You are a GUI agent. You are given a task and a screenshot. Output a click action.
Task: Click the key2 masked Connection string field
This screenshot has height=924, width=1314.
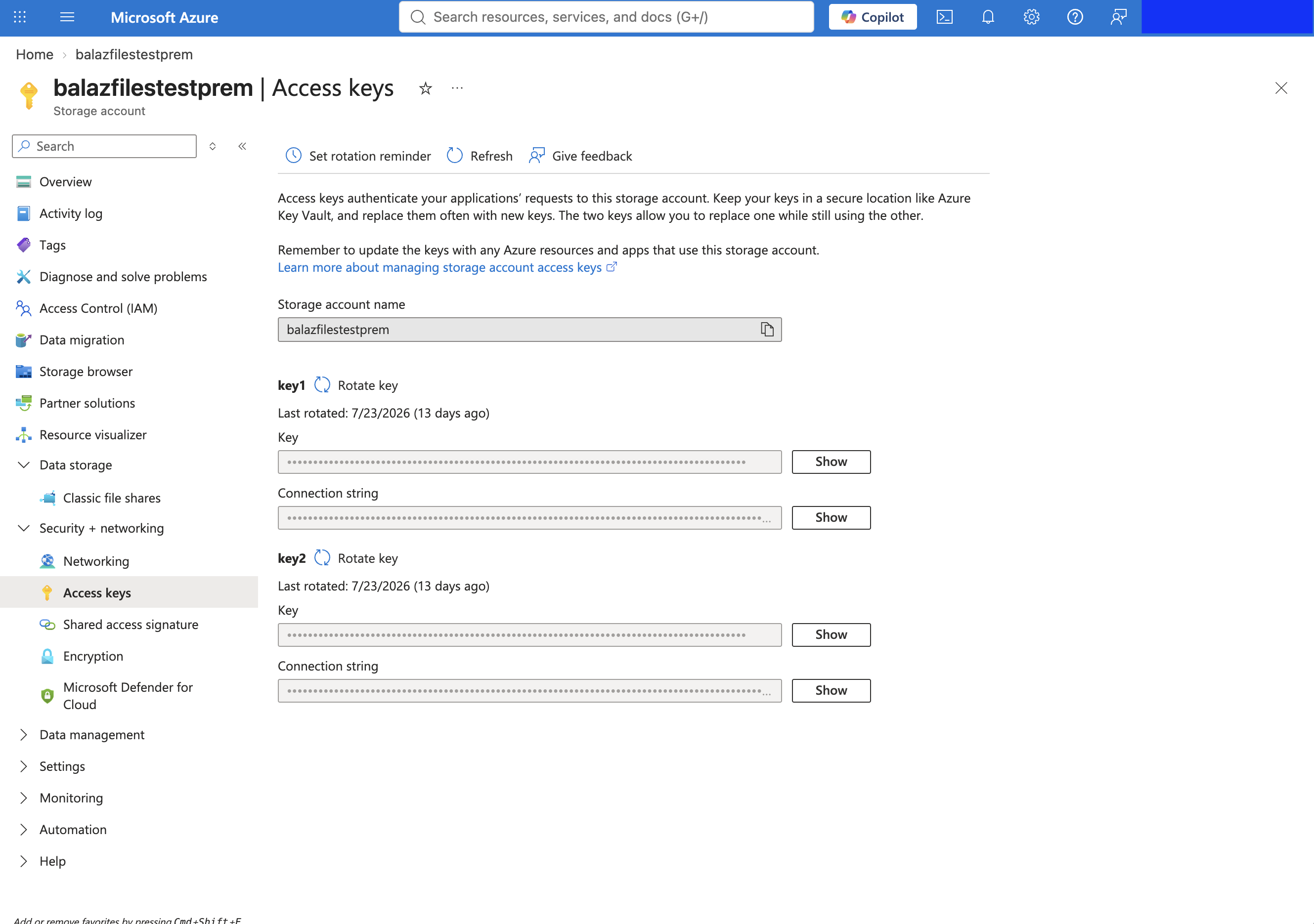pyautogui.click(x=529, y=691)
